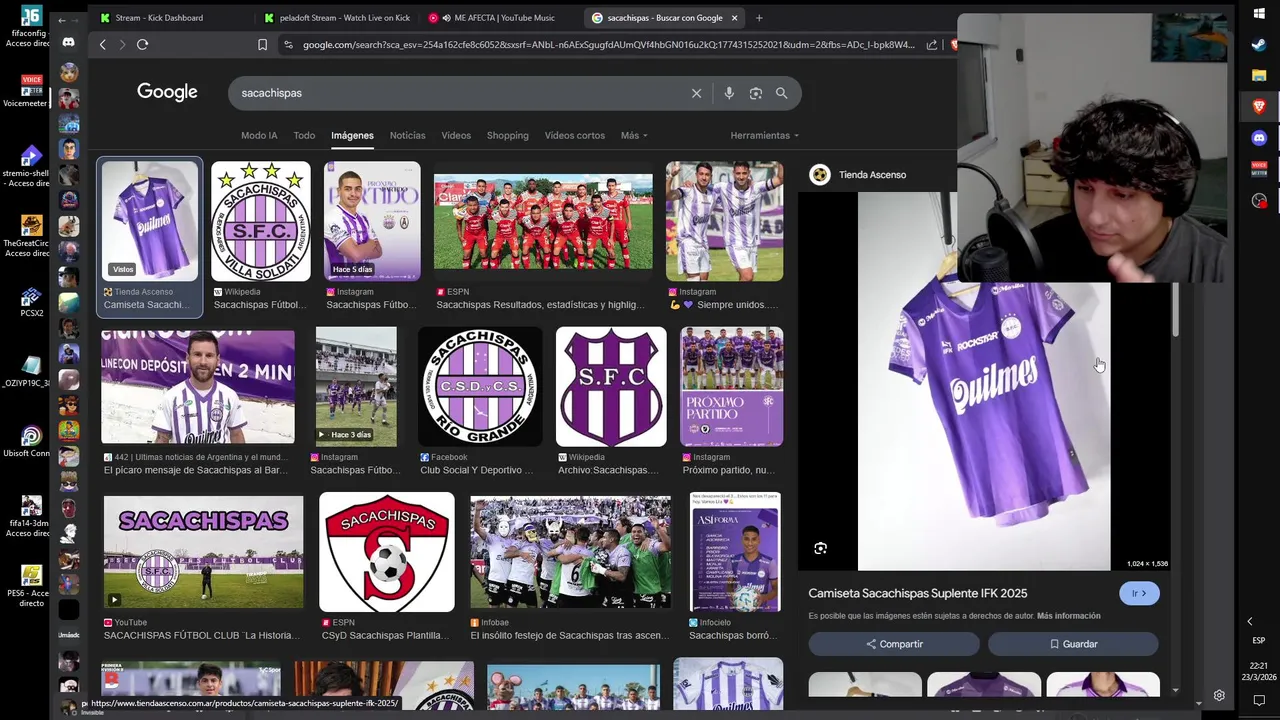Click large purple Quilmes jersey preview

[x=984, y=381]
